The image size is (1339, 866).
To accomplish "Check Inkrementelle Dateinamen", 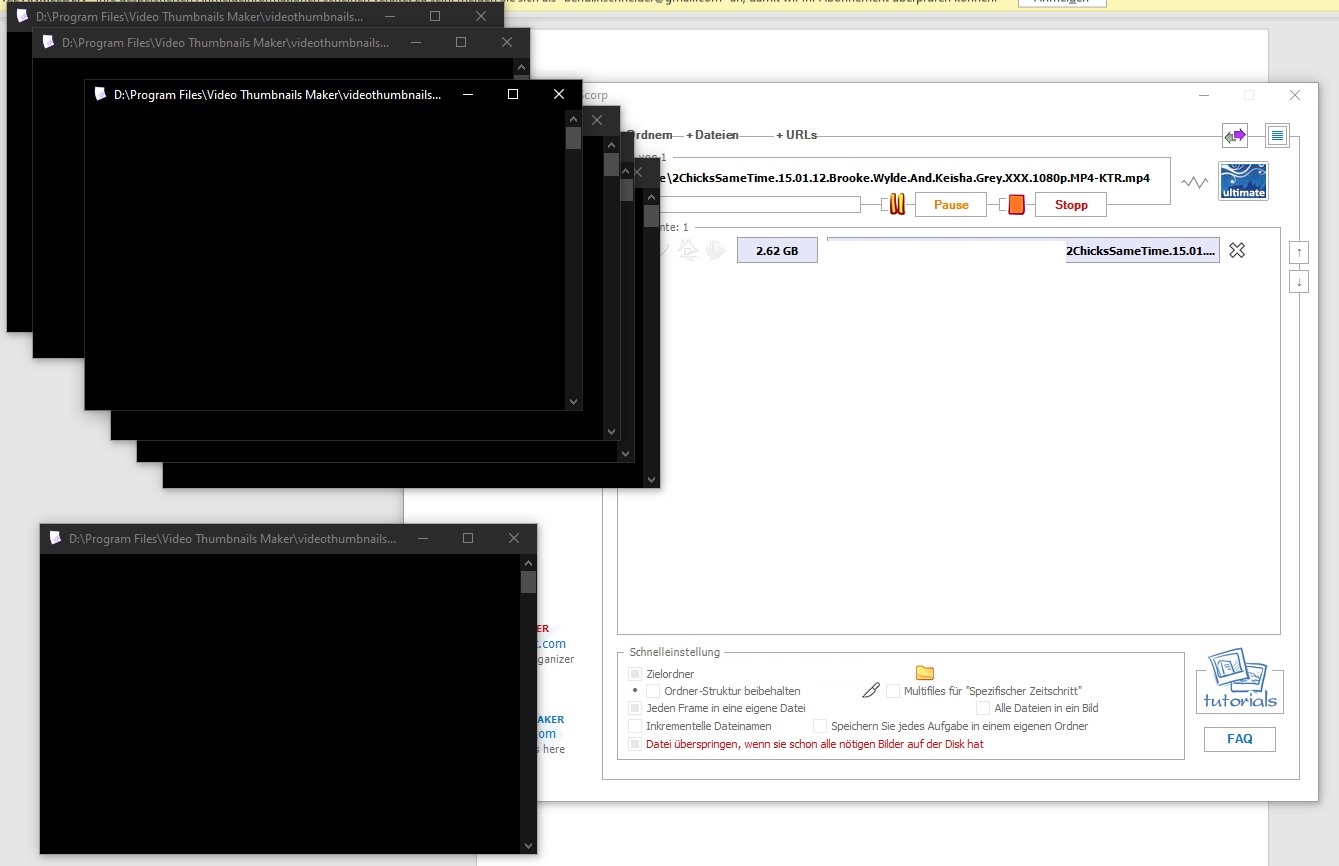I will click(635, 726).
